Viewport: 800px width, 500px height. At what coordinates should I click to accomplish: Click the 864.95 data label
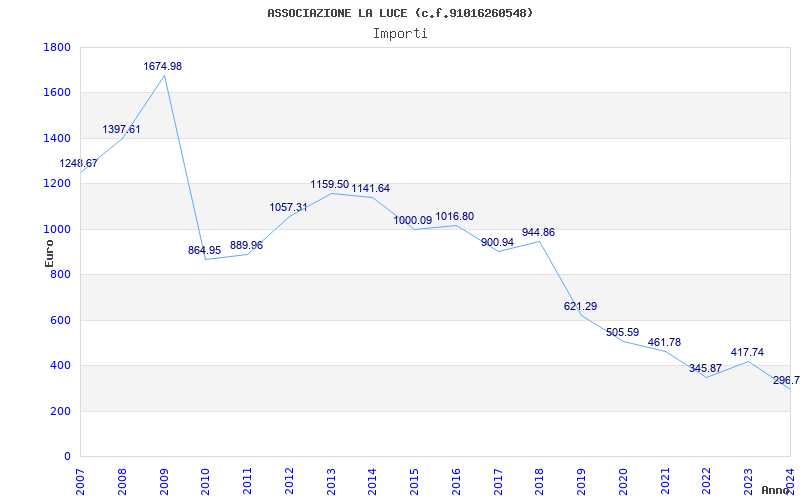[x=204, y=250]
